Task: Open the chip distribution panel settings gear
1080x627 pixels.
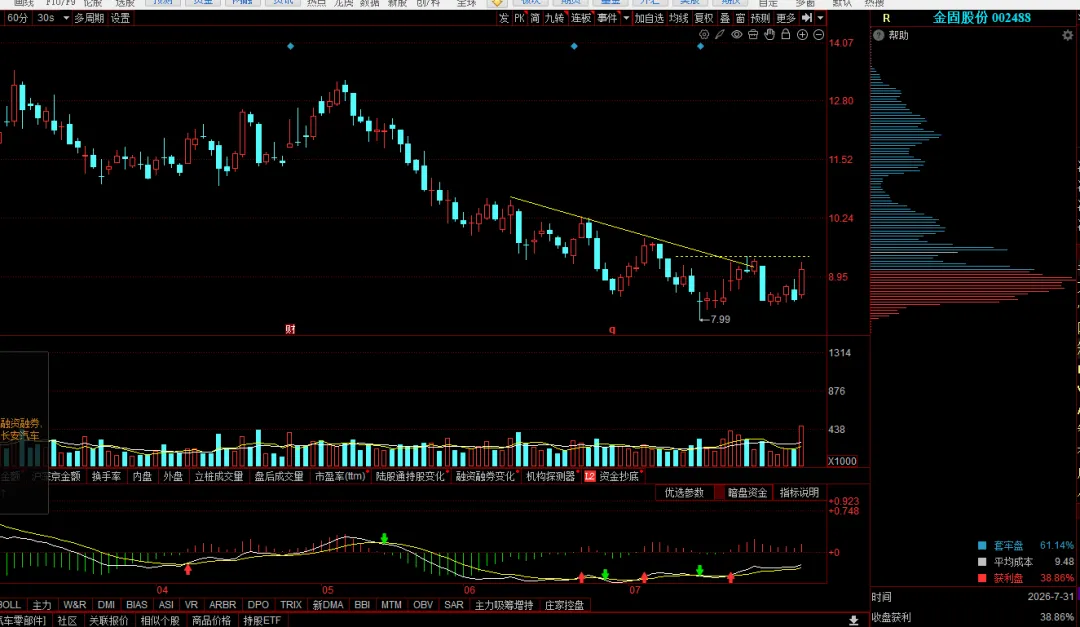Action: [x=1068, y=35]
